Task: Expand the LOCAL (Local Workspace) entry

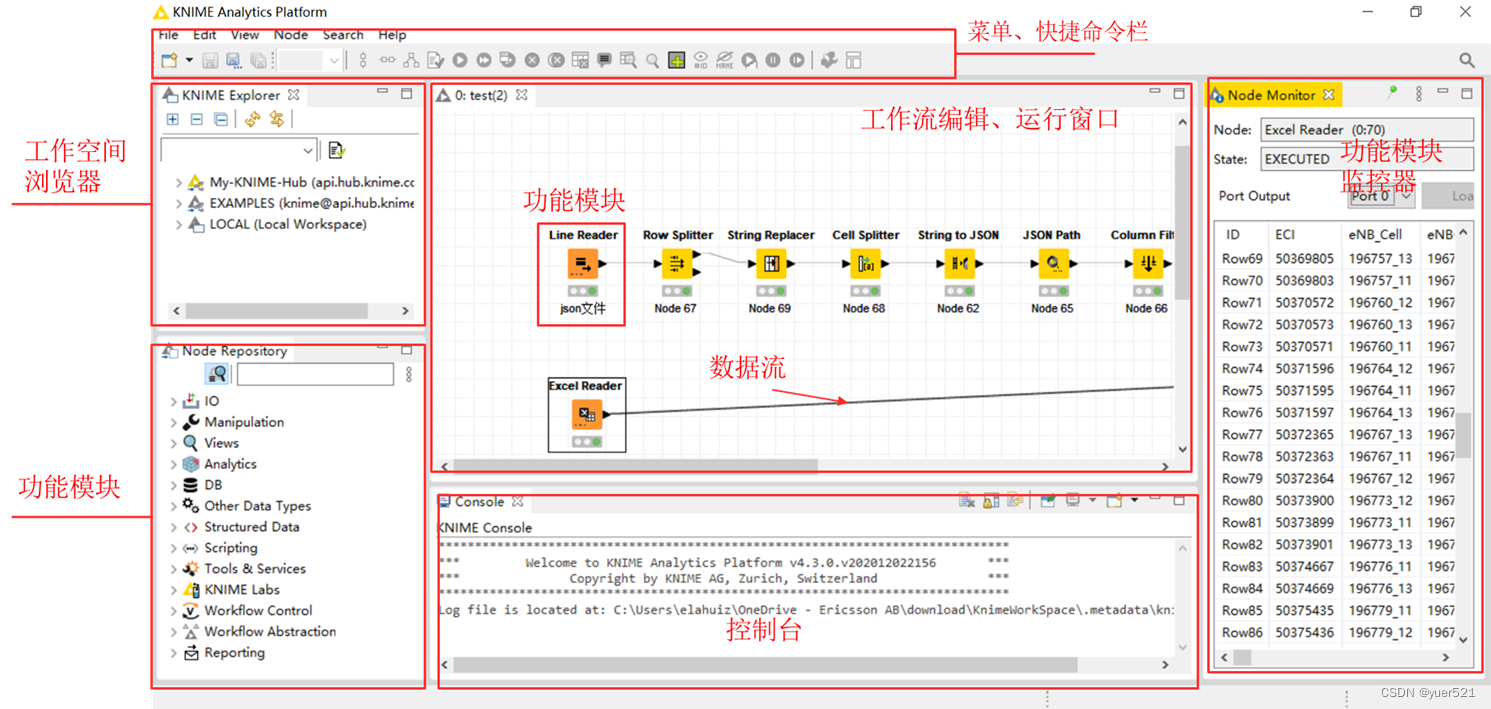Action: pos(178,225)
